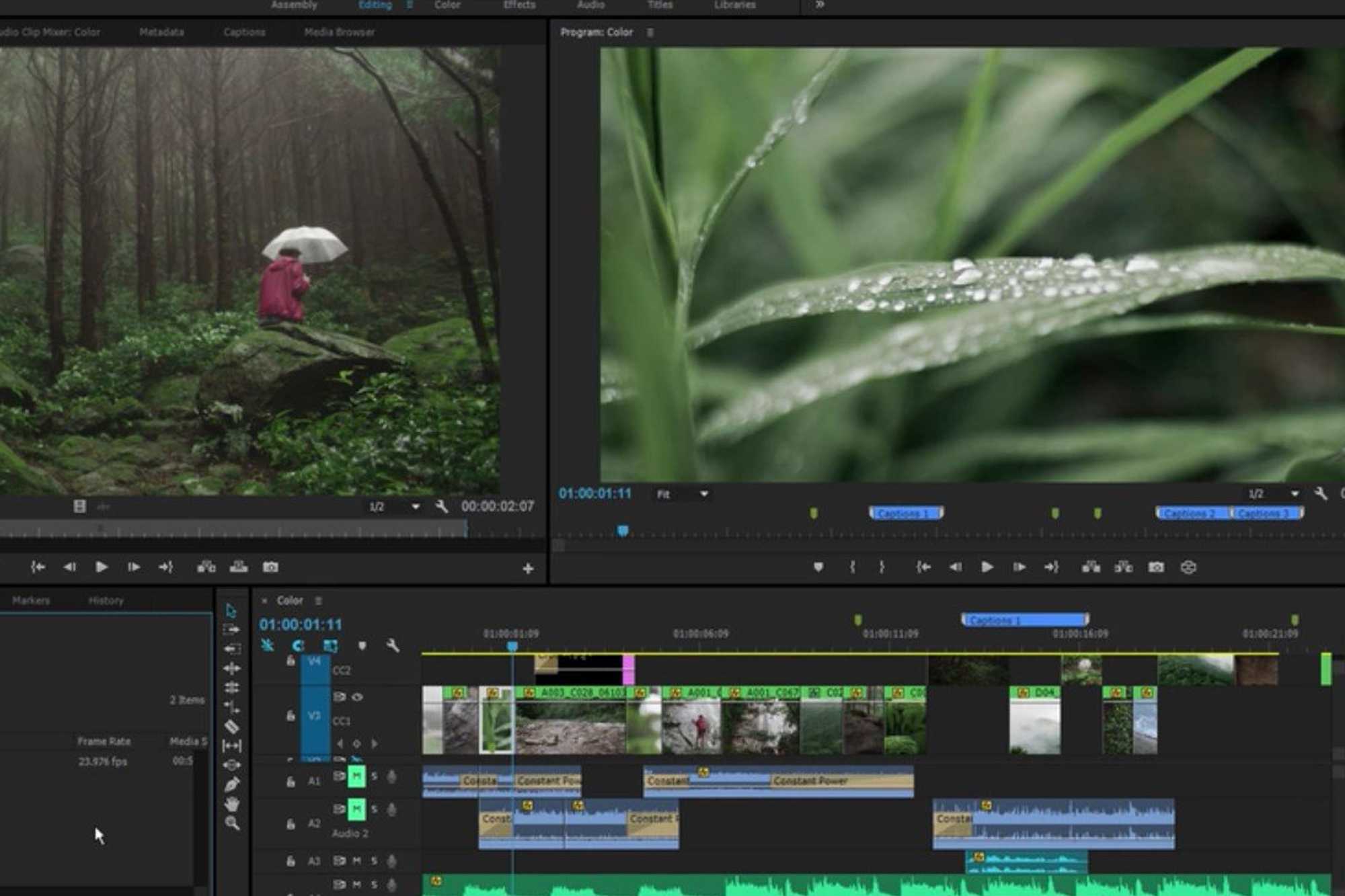Click Go to In in Program monitor
The image size is (1345, 896).
[x=923, y=567]
